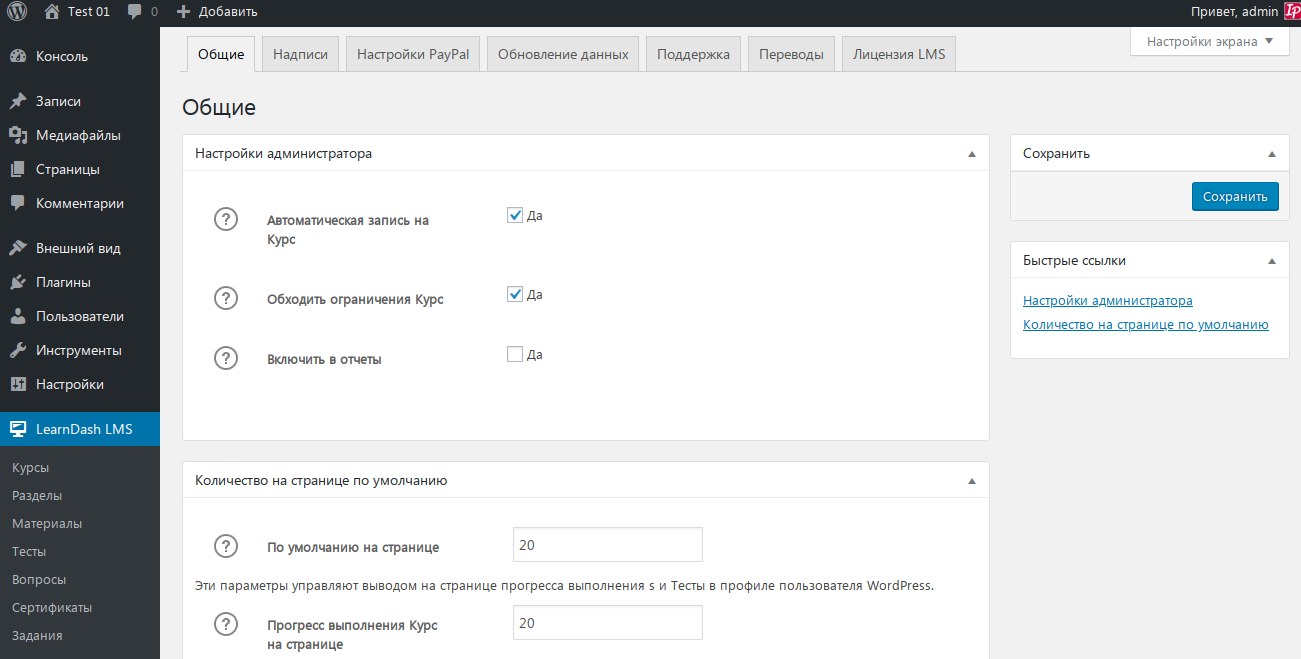The image size is (1301, 659).
Task: Click the Записи pin icon
Action: pyautogui.click(x=18, y=101)
